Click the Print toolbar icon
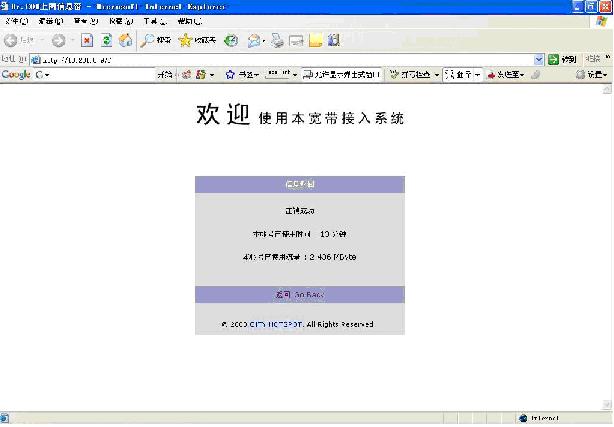The width and height of the screenshot is (614, 427). pyautogui.click(x=277, y=41)
